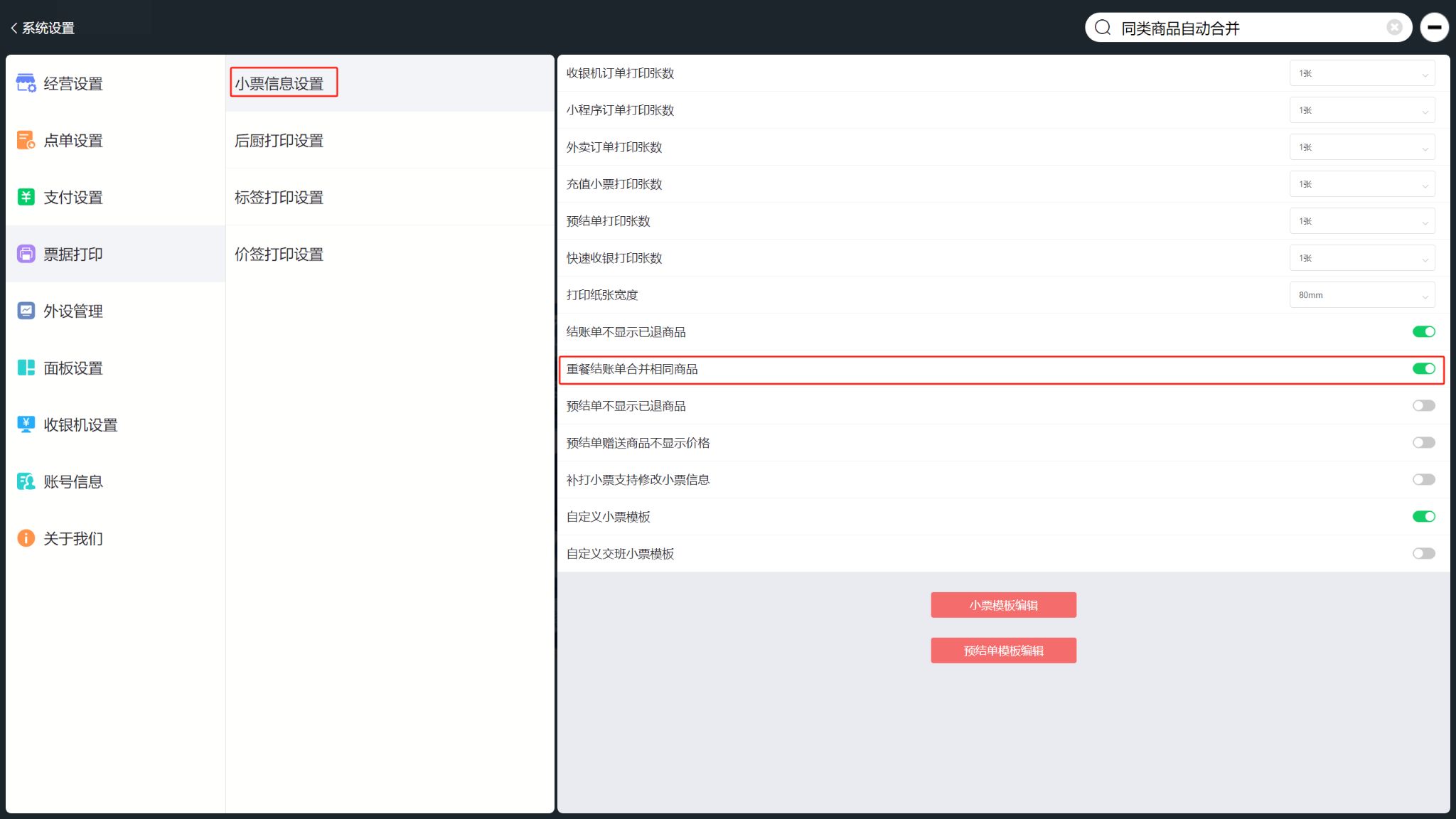Screen dimensions: 1456x819
Task: Open 点单设置 menu item
Action: pyautogui.click(x=115, y=140)
